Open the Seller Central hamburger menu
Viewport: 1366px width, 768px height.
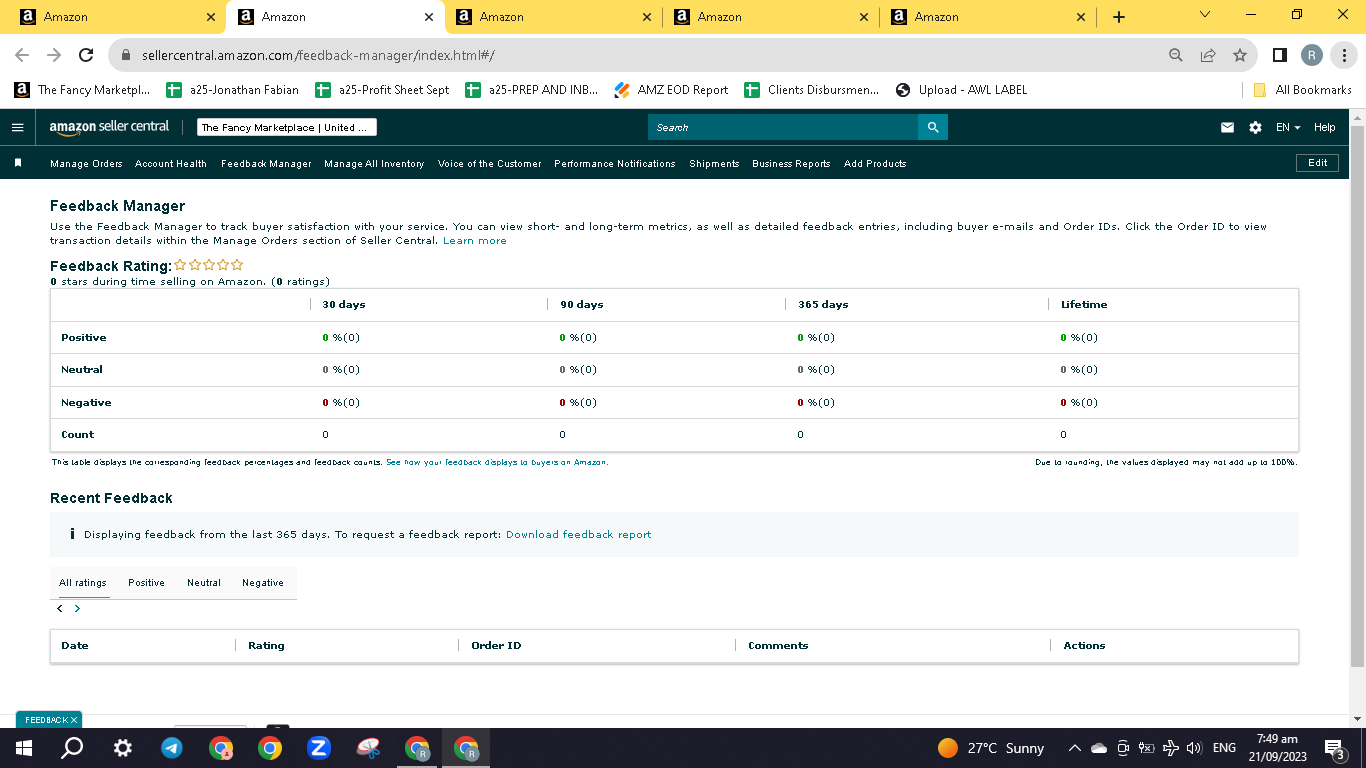[17, 128]
